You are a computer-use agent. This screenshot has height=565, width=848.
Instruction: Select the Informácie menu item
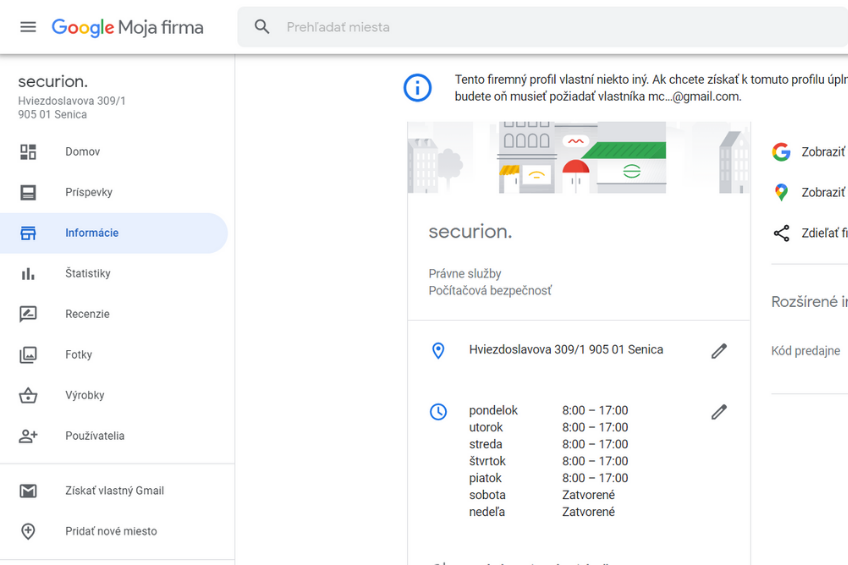click(x=114, y=233)
